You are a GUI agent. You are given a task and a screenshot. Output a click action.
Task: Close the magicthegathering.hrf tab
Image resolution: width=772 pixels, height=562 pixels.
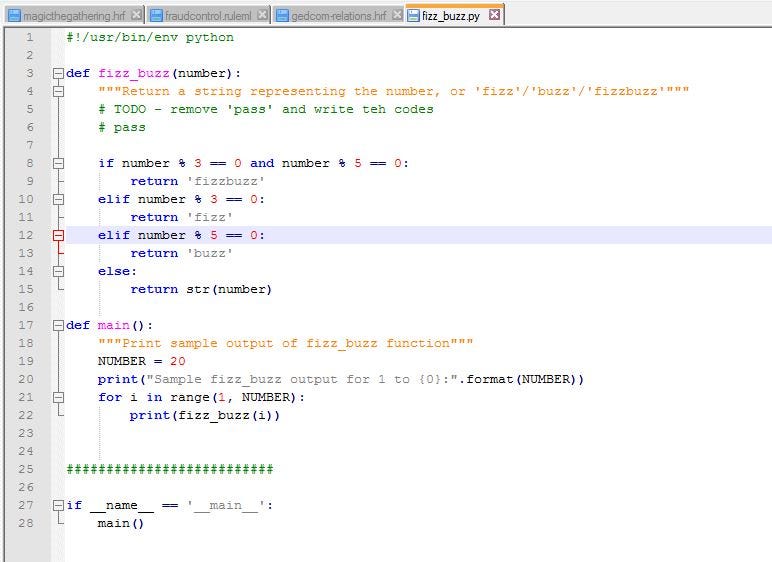(x=136, y=15)
